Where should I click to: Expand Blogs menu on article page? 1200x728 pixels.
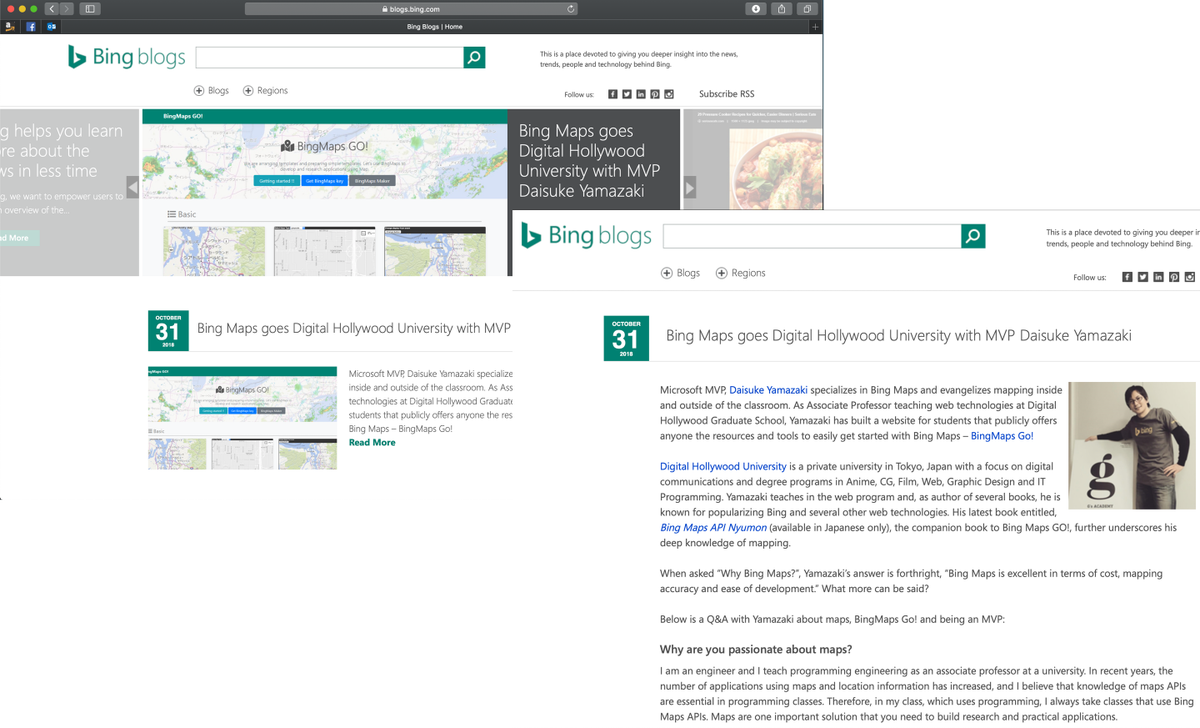click(x=680, y=273)
